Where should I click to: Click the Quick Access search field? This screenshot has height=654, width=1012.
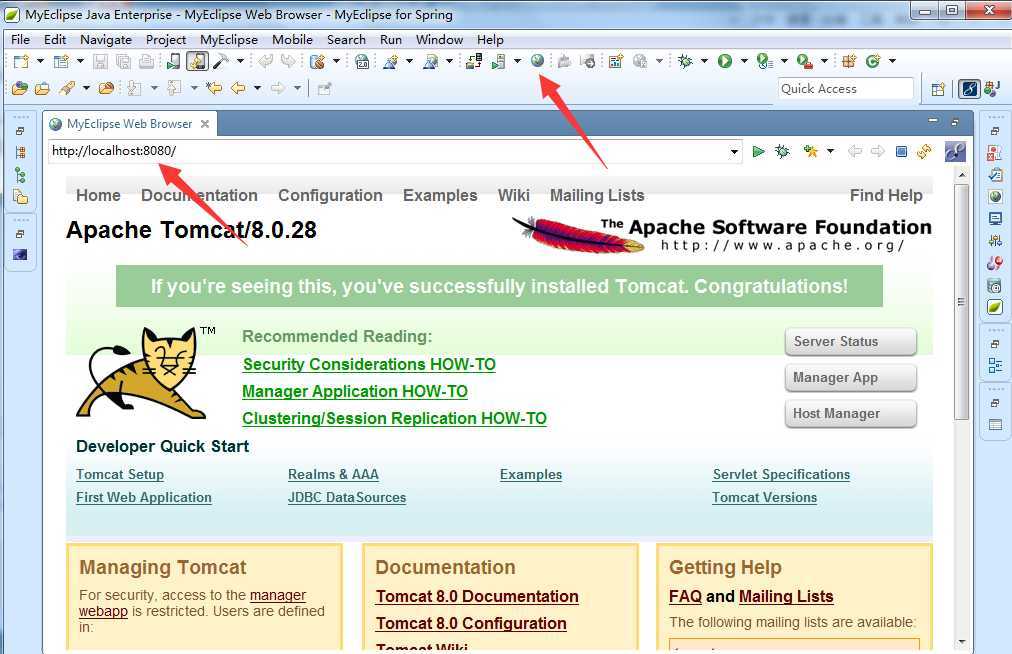(x=845, y=89)
